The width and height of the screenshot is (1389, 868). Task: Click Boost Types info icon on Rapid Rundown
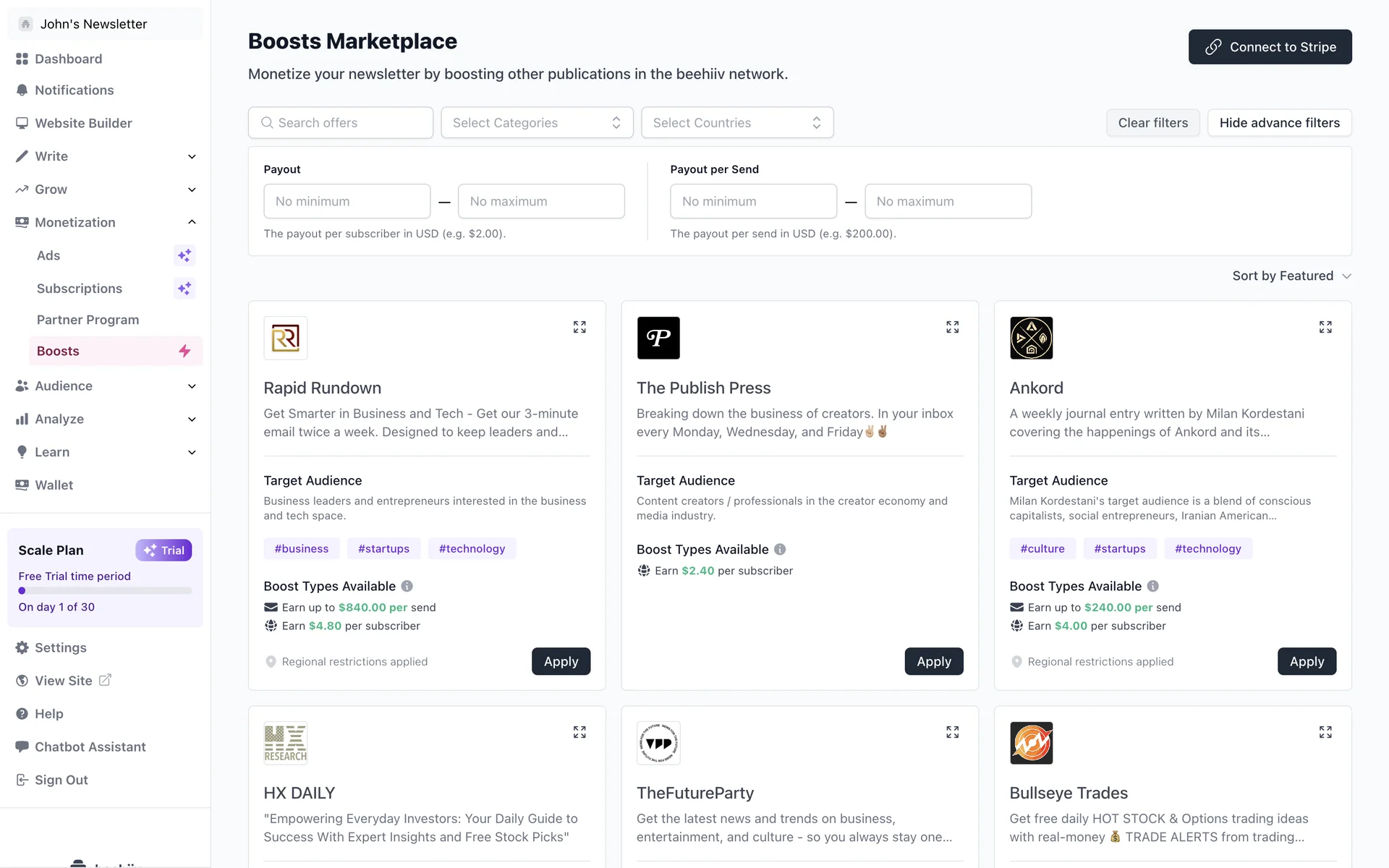407,586
